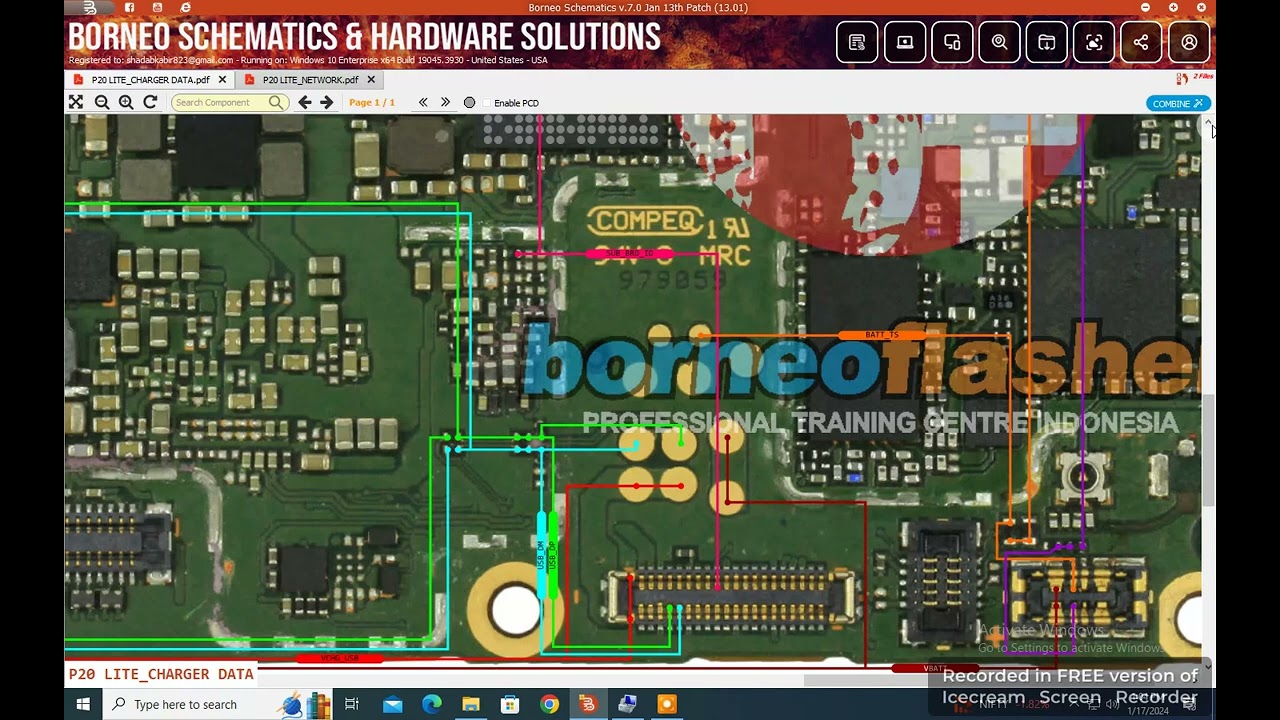
Task: Open the schematic document list icon
Action: [857, 43]
